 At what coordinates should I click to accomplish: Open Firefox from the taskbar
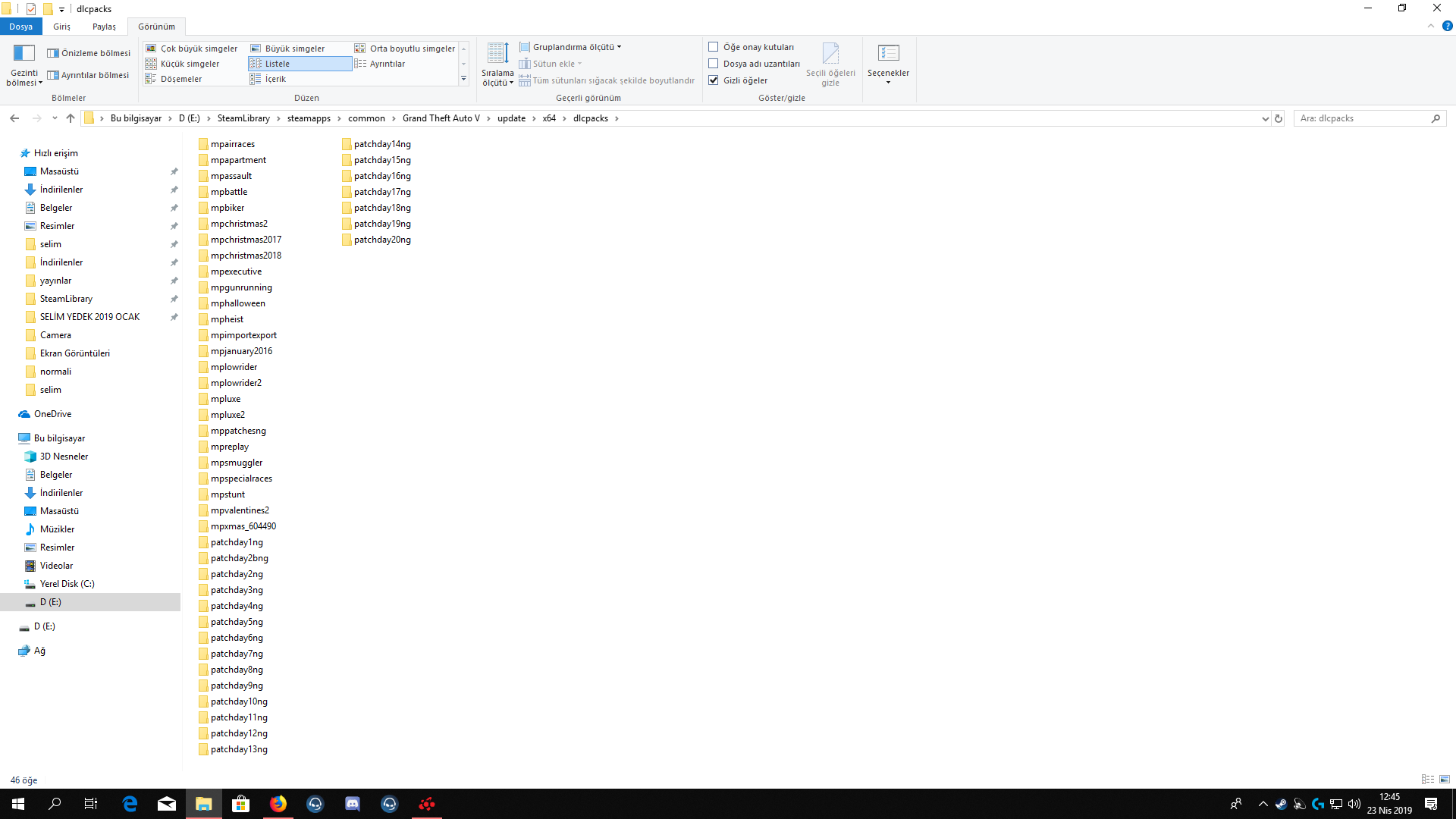pos(278,804)
